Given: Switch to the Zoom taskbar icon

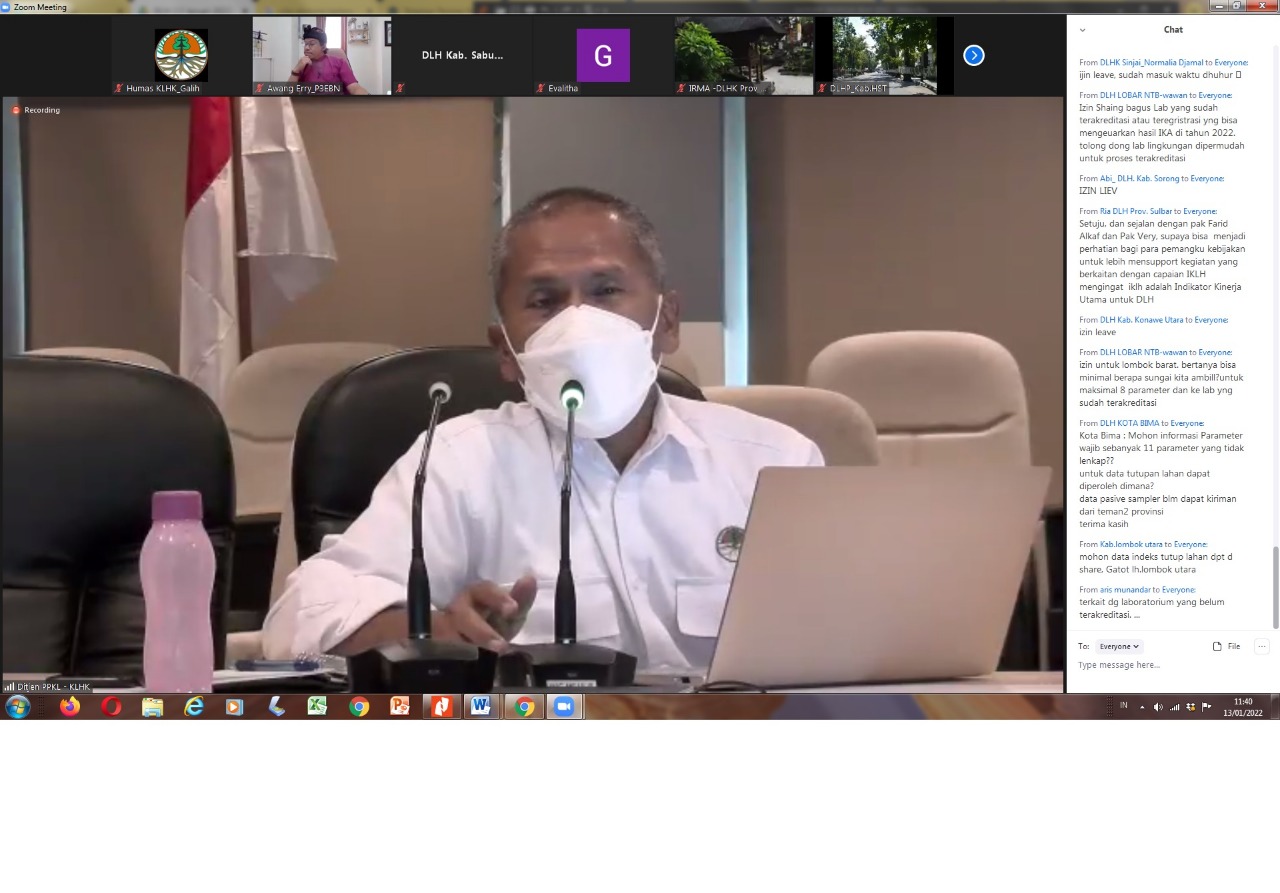Looking at the screenshot, I should pyautogui.click(x=564, y=707).
